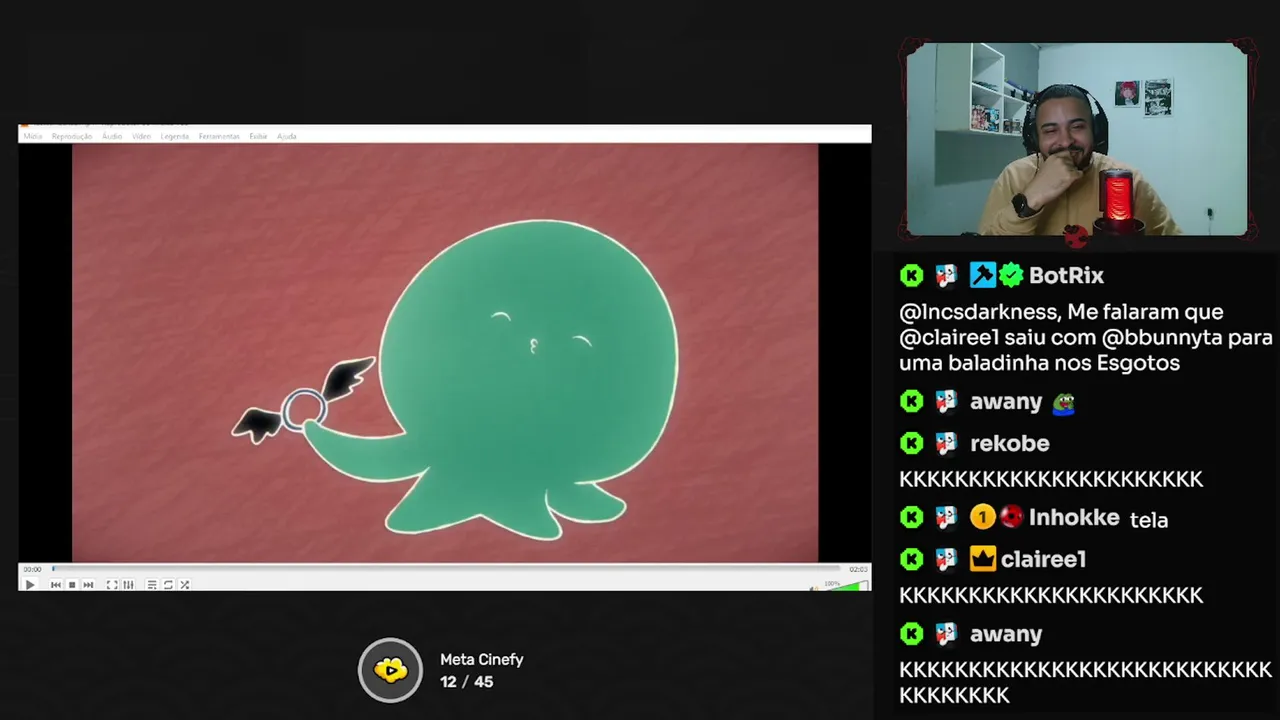Click the first awany username with emote
The image size is (1280, 720).
click(1006, 402)
